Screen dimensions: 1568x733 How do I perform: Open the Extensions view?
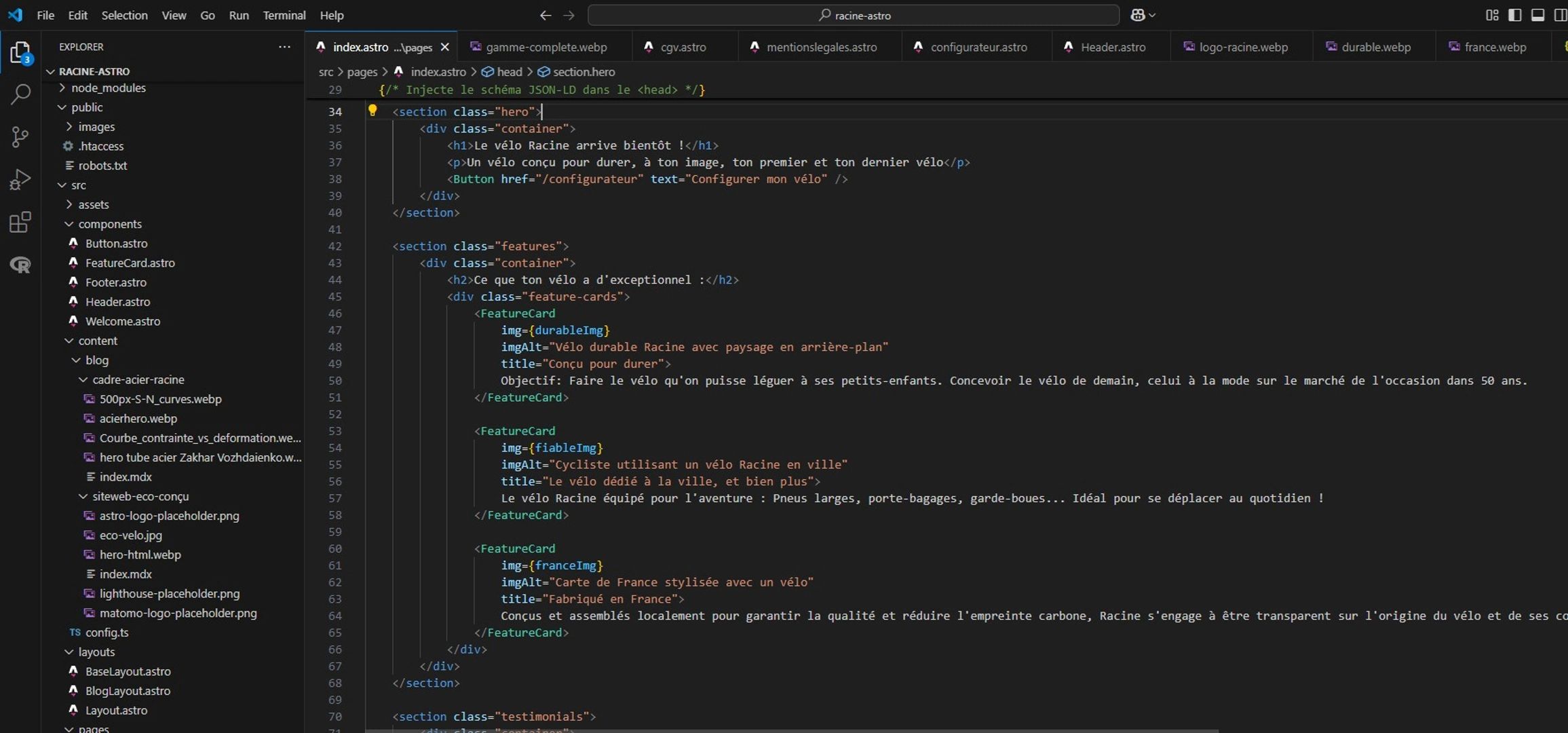20,223
